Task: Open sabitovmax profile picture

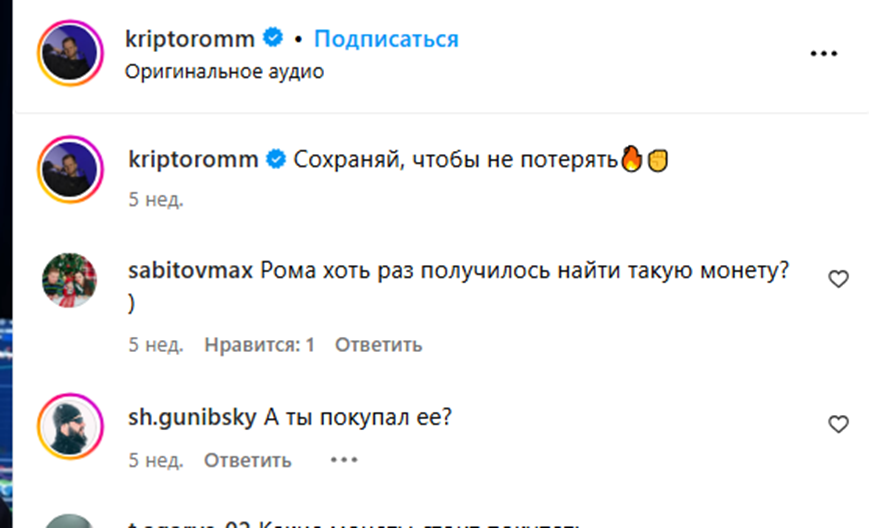Action: [70, 280]
